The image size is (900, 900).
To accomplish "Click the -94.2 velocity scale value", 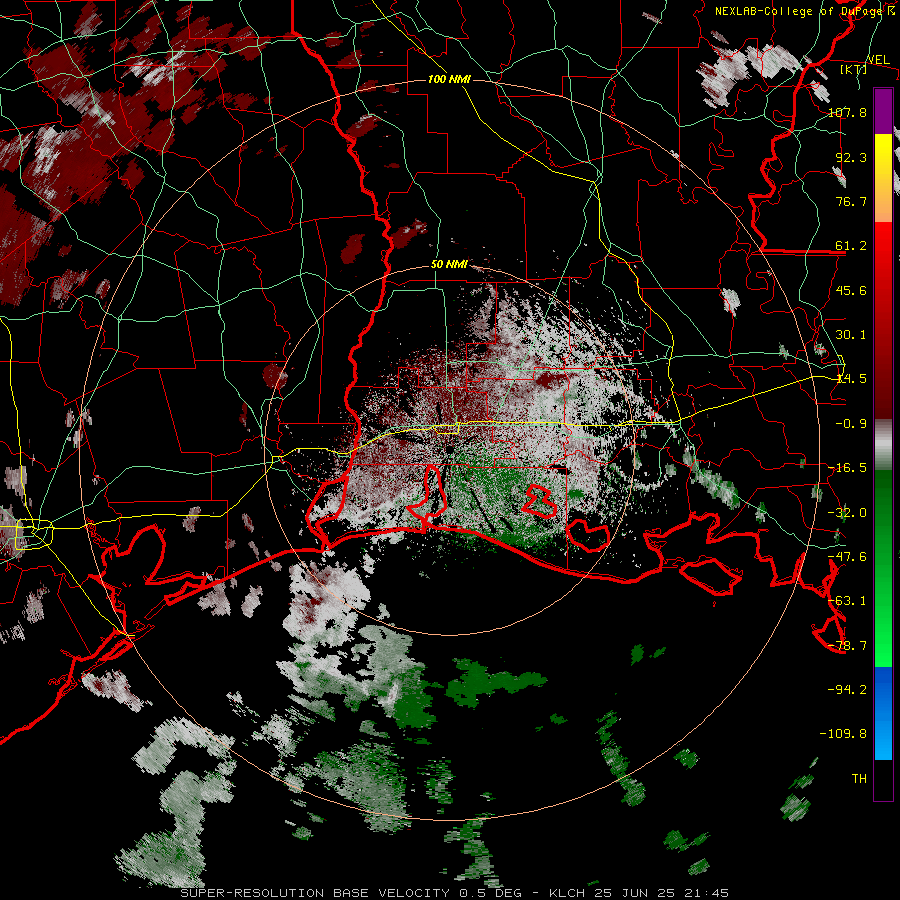I will [x=847, y=689].
